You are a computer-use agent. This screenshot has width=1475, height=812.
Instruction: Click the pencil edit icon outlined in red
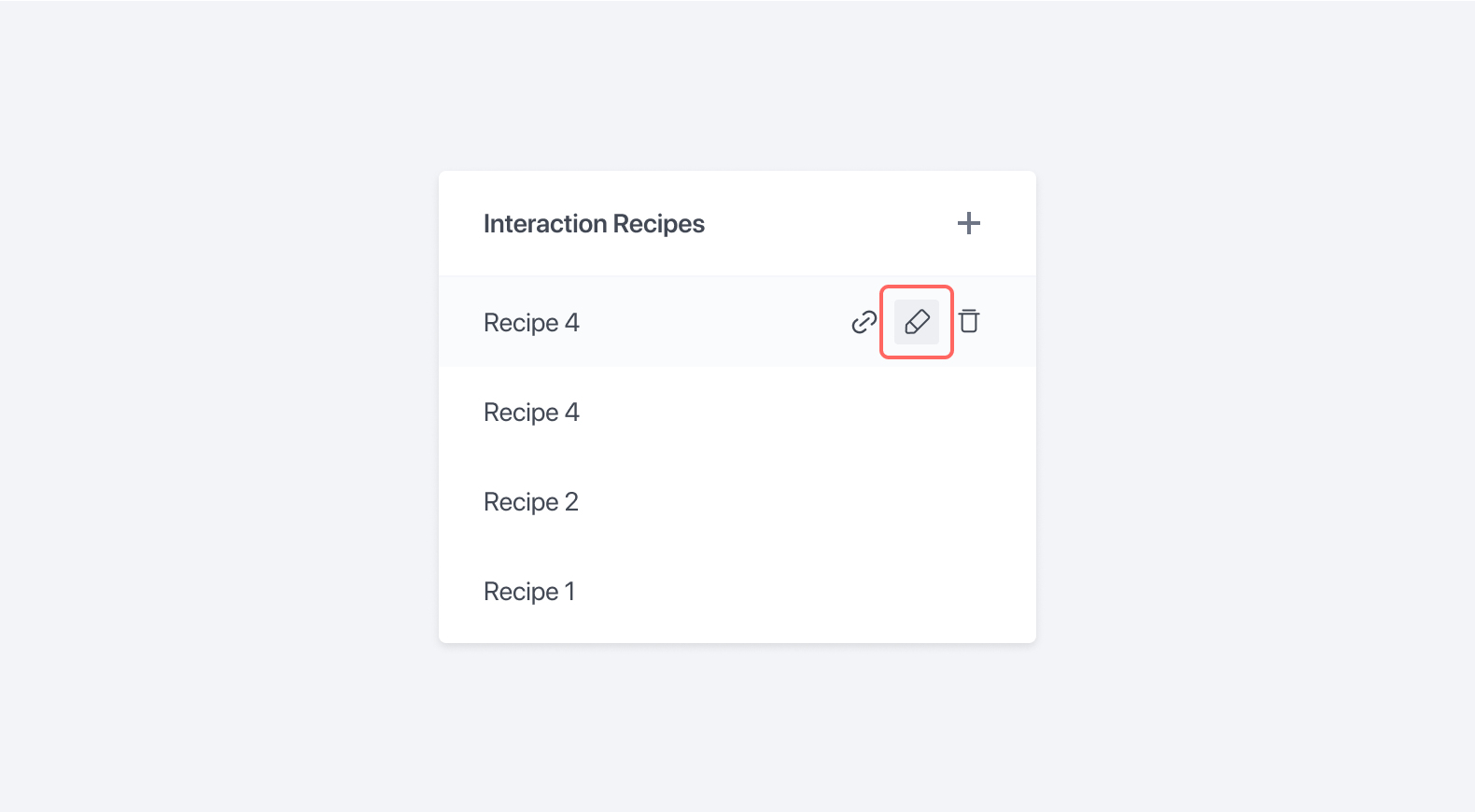[x=917, y=322]
